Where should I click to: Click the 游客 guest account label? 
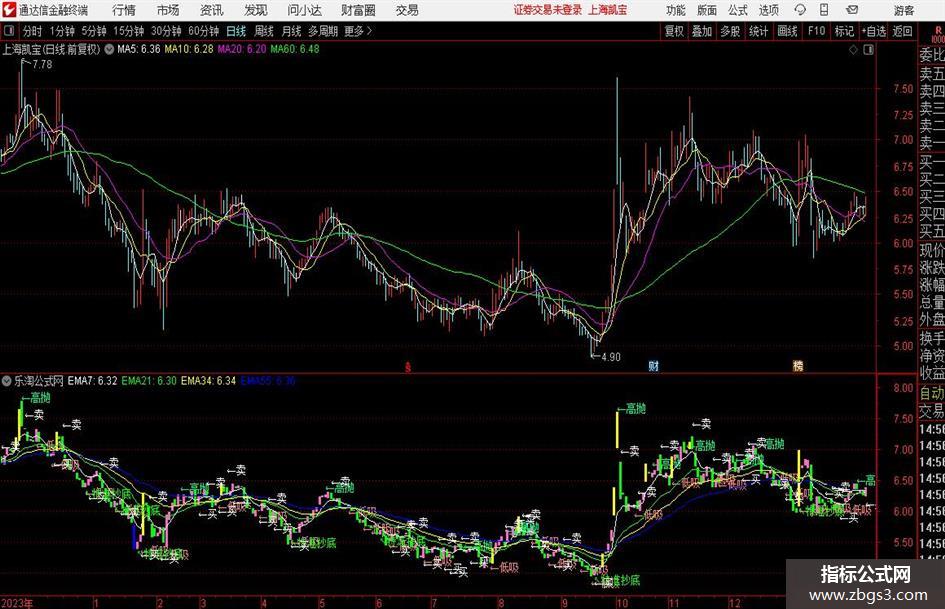click(x=904, y=10)
